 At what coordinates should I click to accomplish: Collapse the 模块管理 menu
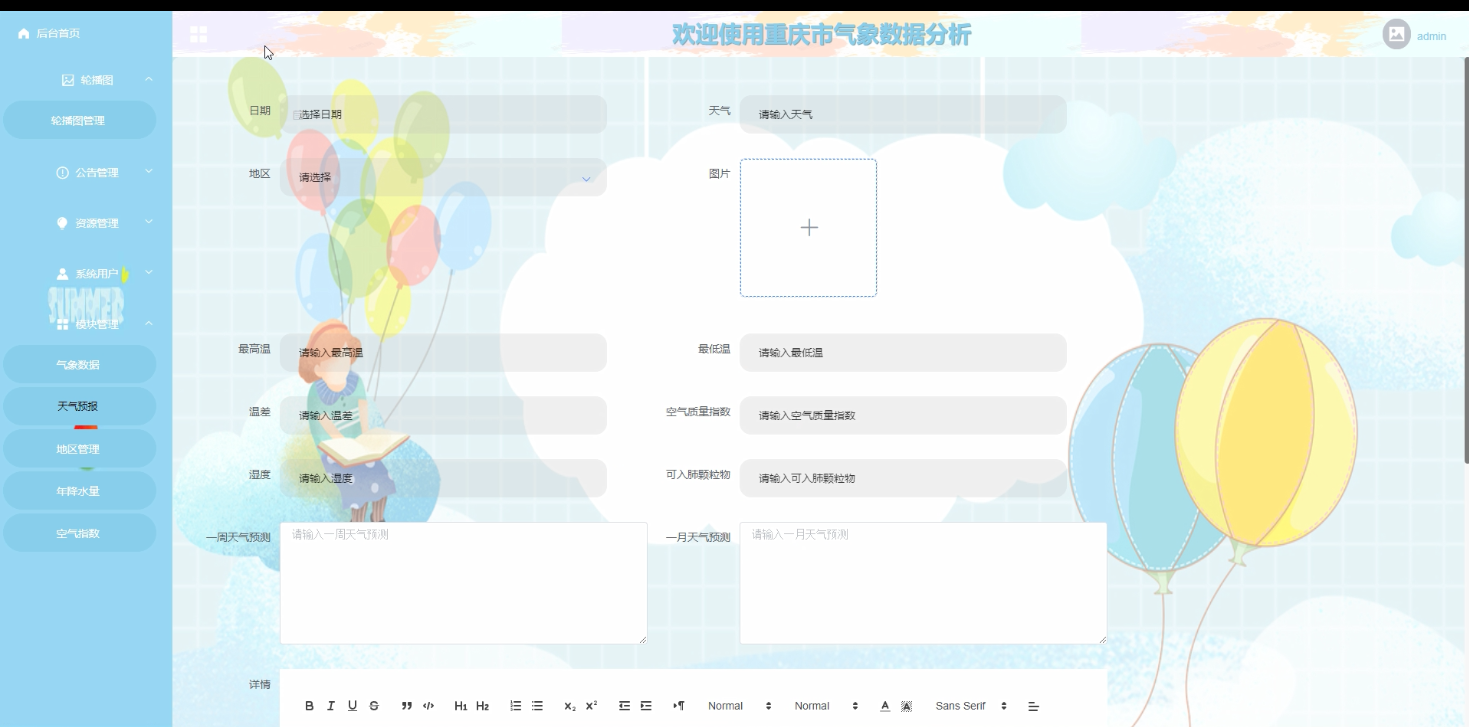[149, 323]
